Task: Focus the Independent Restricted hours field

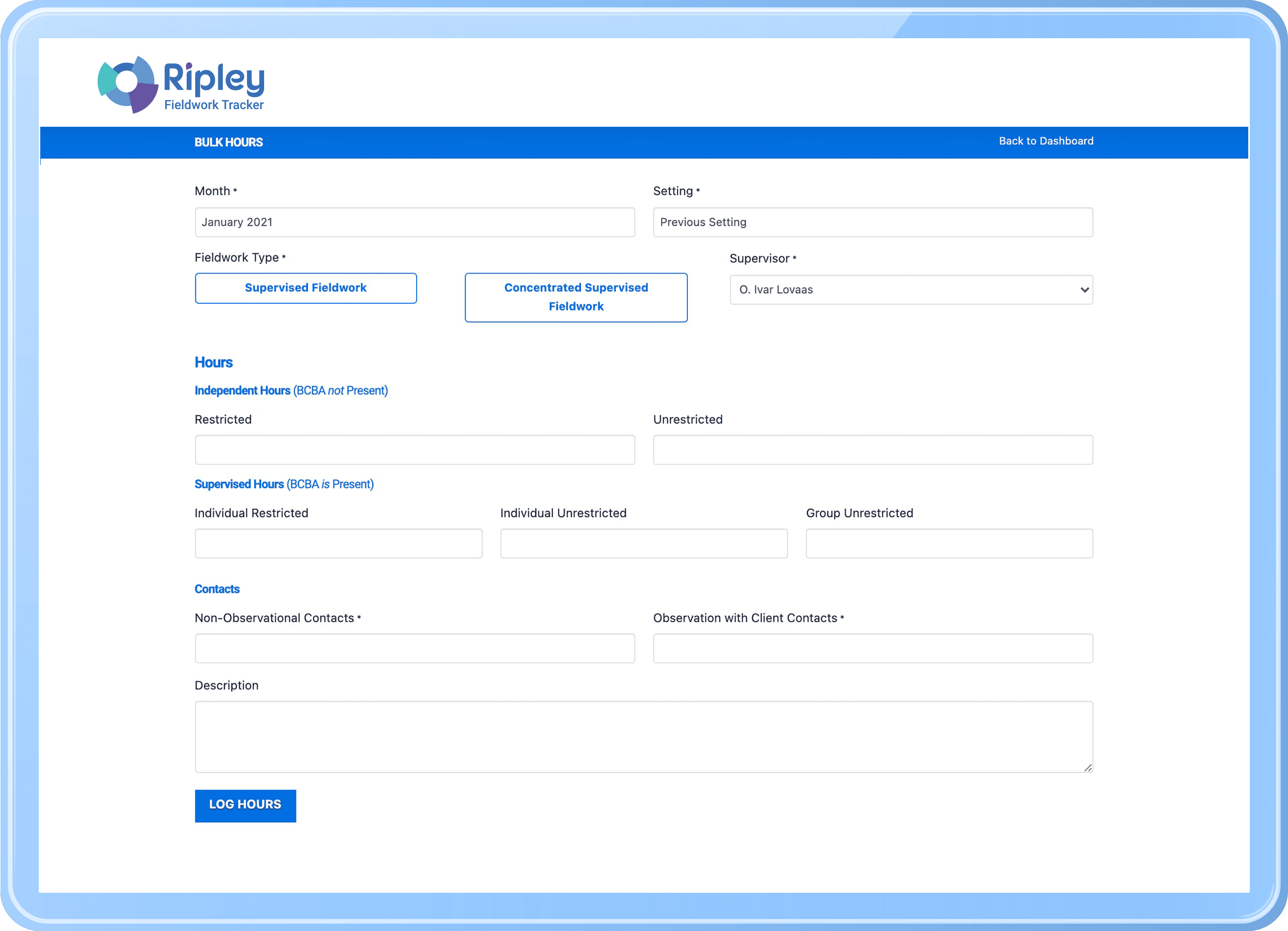Action: click(415, 450)
